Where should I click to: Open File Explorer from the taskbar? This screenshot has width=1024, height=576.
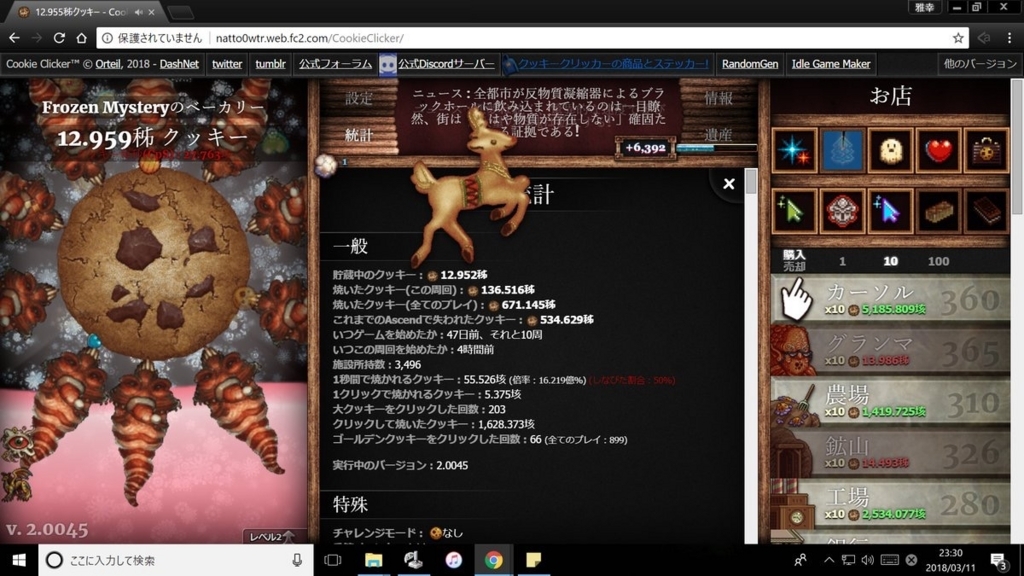pyautogui.click(x=373, y=560)
